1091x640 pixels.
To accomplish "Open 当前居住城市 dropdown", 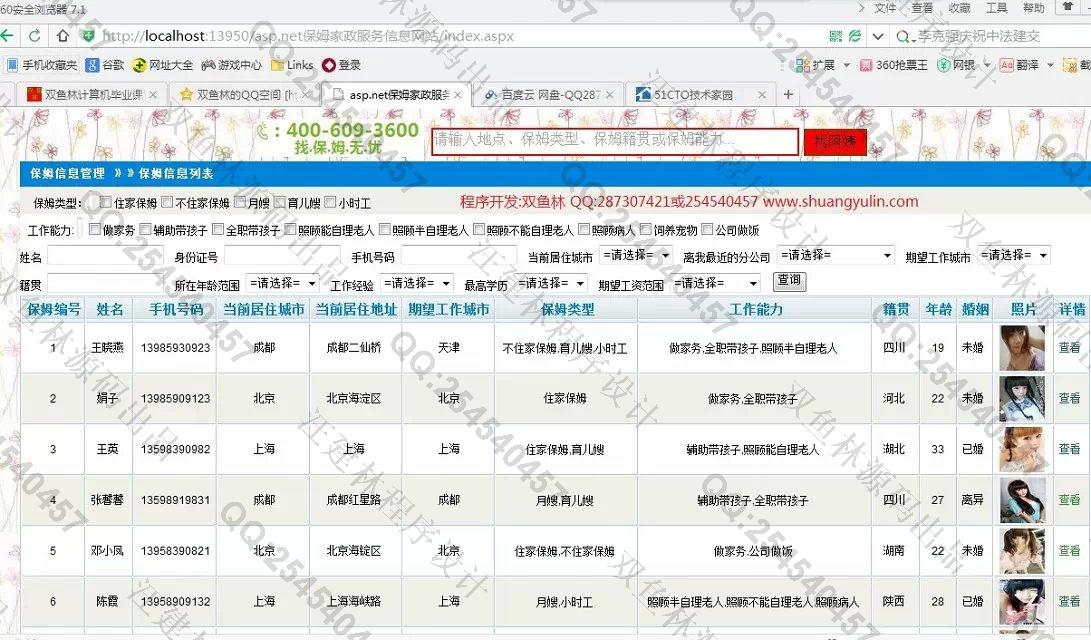I will click(x=635, y=255).
